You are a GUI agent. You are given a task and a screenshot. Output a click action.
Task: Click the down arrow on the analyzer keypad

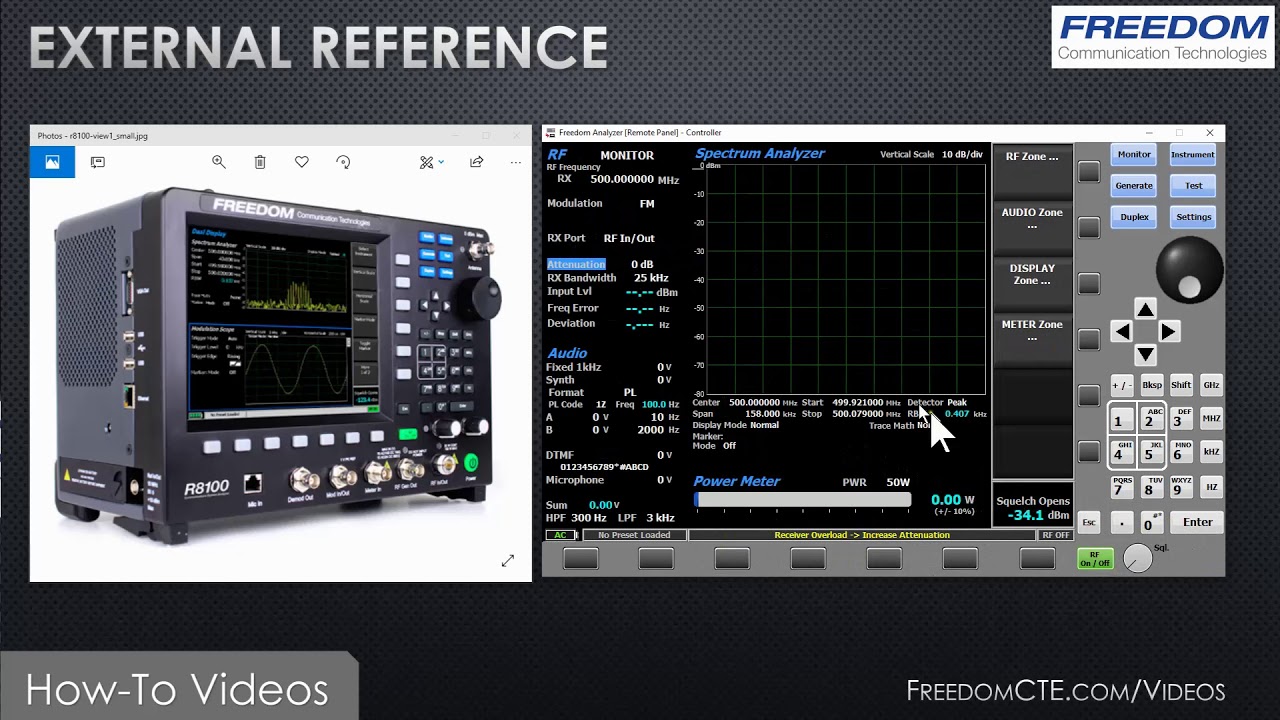[1145, 355]
